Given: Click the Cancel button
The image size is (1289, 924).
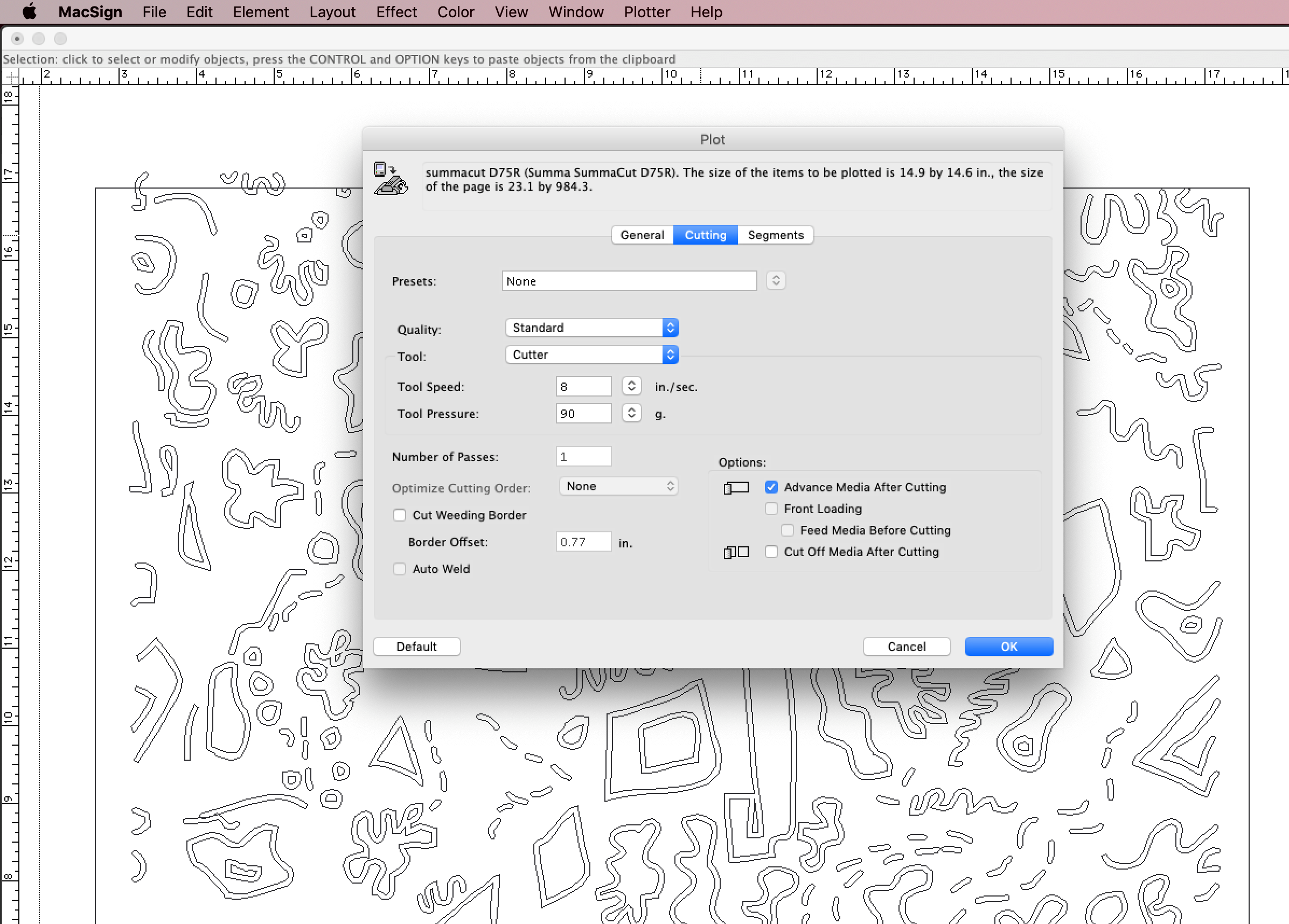Looking at the screenshot, I should coord(907,647).
